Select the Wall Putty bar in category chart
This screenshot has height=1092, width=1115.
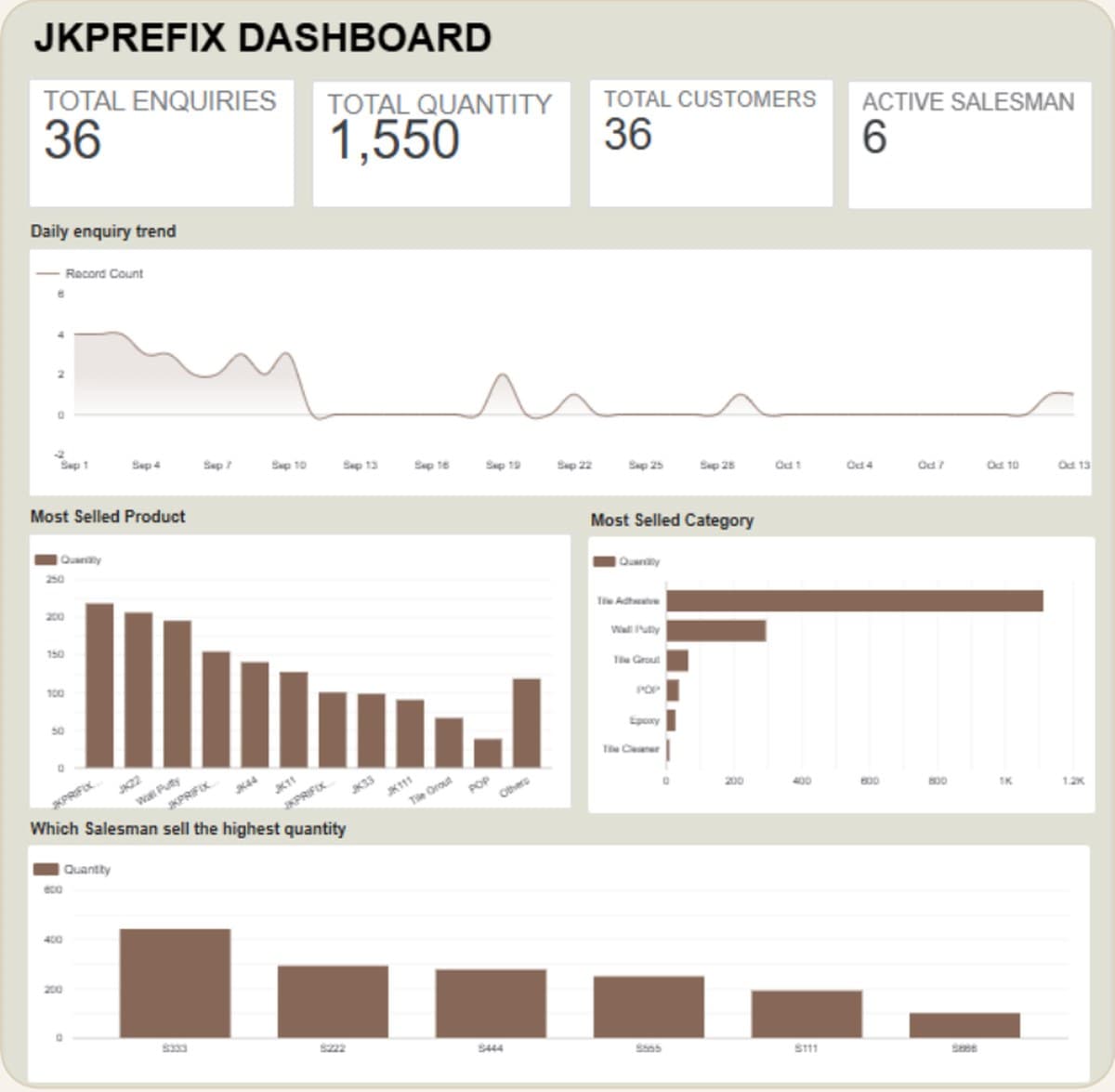pyautogui.click(x=716, y=630)
